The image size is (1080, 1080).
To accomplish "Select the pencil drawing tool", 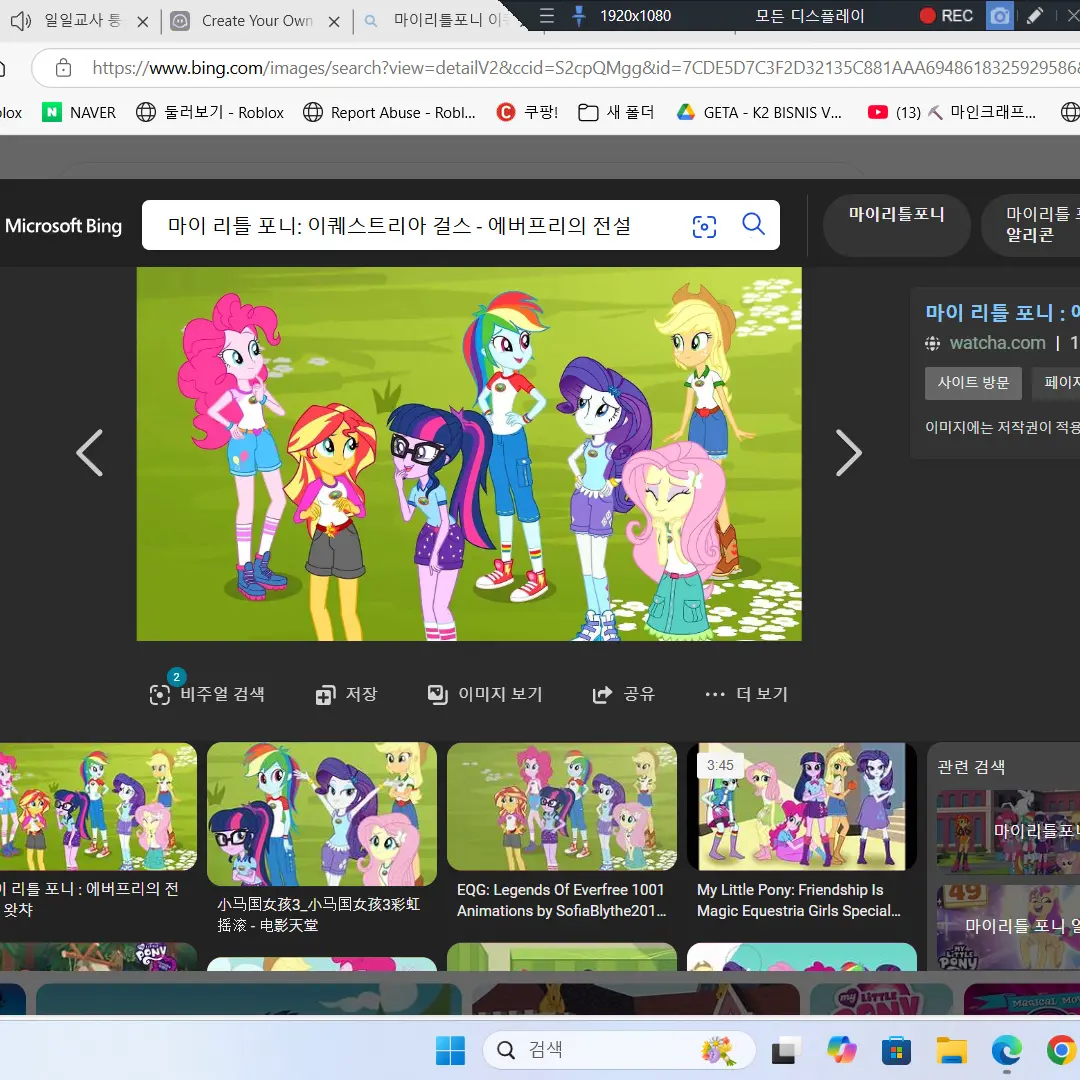I will (1035, 15).
